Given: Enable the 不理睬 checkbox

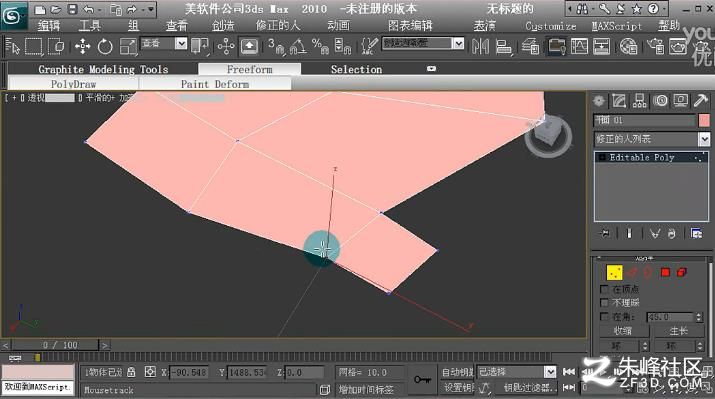Looking at the screenshot, I should point(605,302).
